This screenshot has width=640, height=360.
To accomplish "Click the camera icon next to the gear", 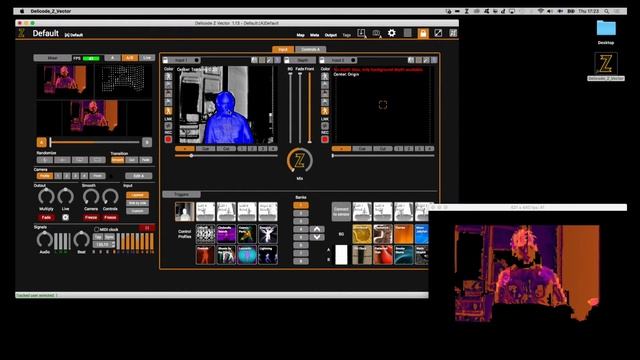I will pyautogui.click(x=376, y=33).
